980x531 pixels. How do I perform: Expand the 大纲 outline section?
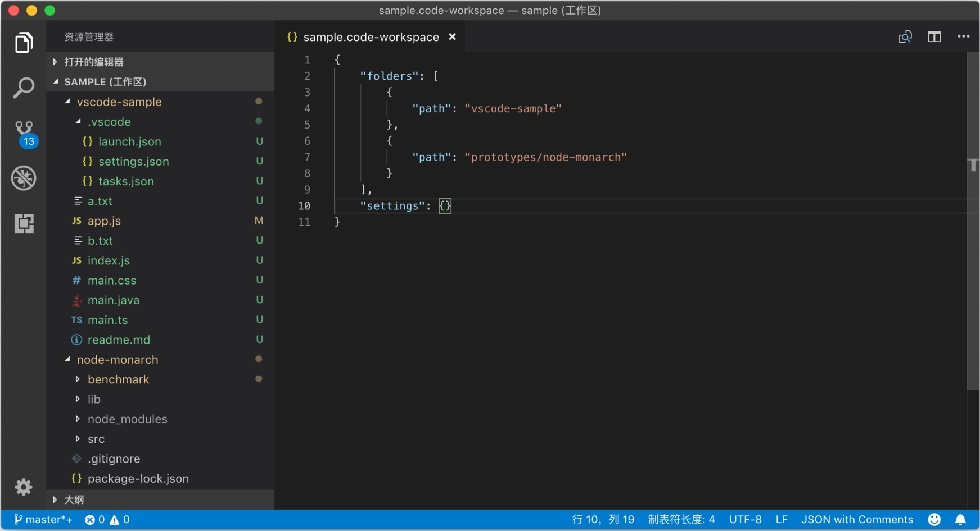click(55, 500)
